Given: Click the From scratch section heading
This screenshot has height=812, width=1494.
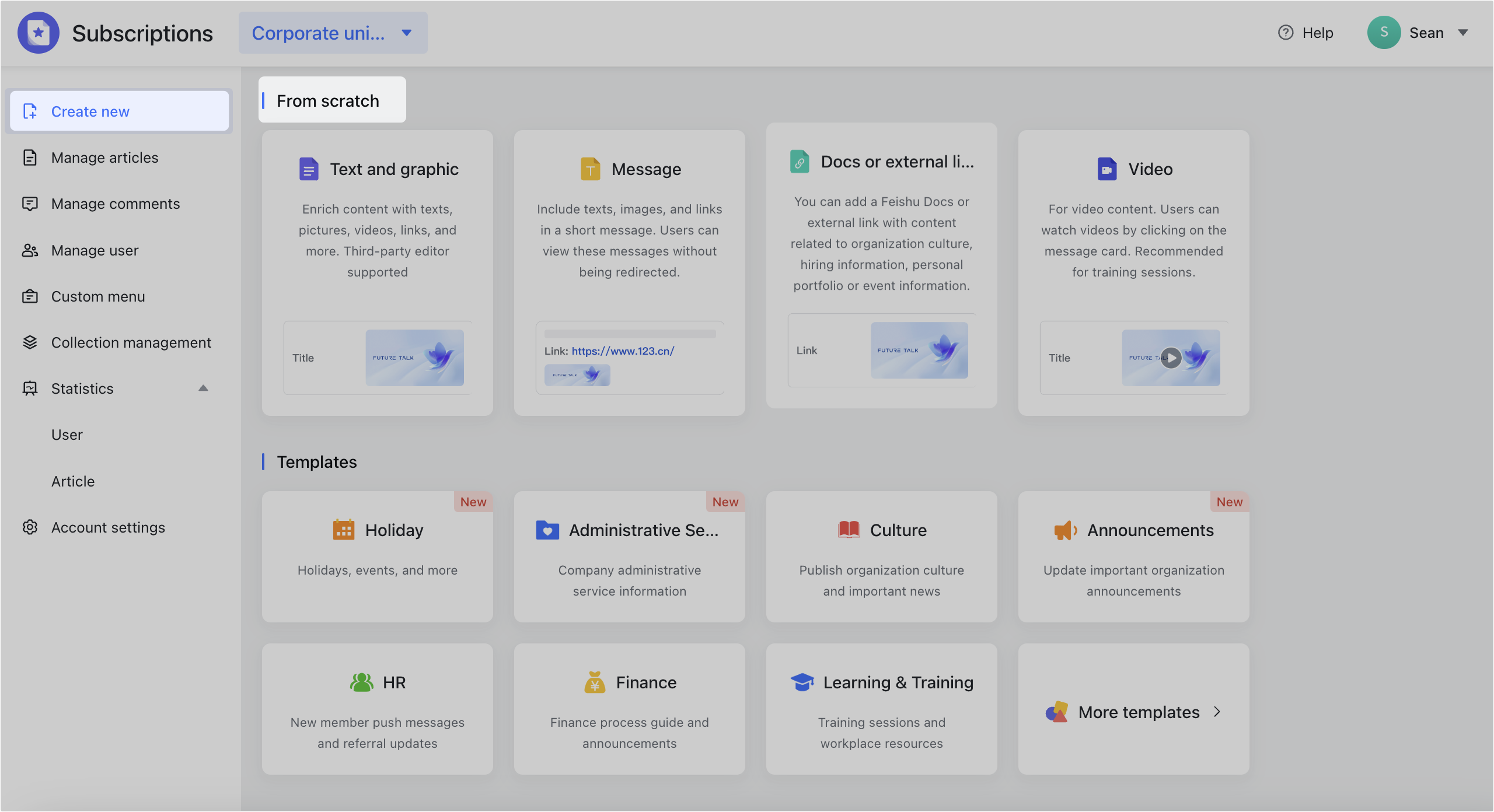Looking at the screenshot, I should 328,100.
